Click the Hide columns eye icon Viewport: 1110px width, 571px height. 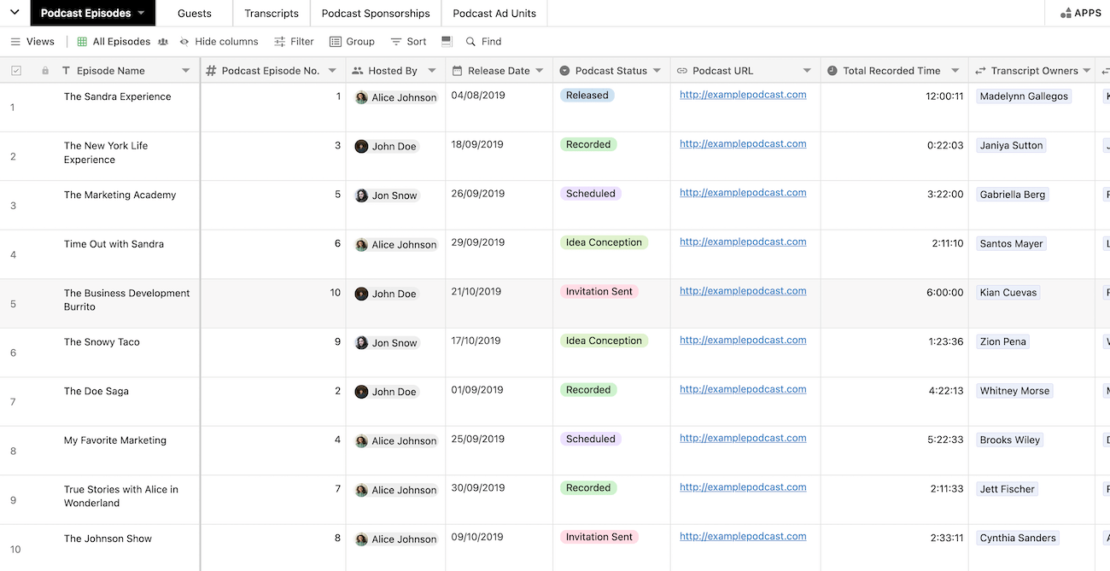pyautogui.click(x=184, y=42)
